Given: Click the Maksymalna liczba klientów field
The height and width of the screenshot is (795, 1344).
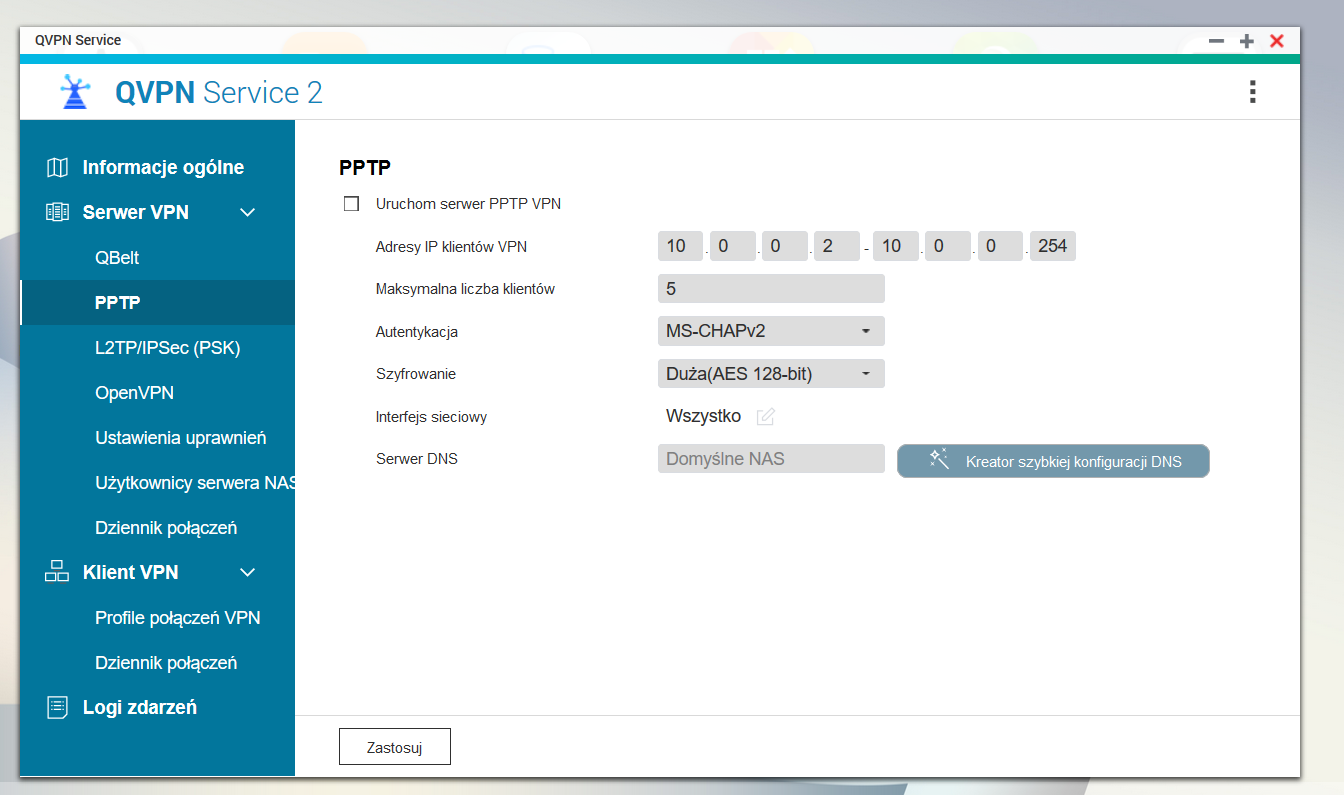Looking at the screenshot, I should point(771,288).
